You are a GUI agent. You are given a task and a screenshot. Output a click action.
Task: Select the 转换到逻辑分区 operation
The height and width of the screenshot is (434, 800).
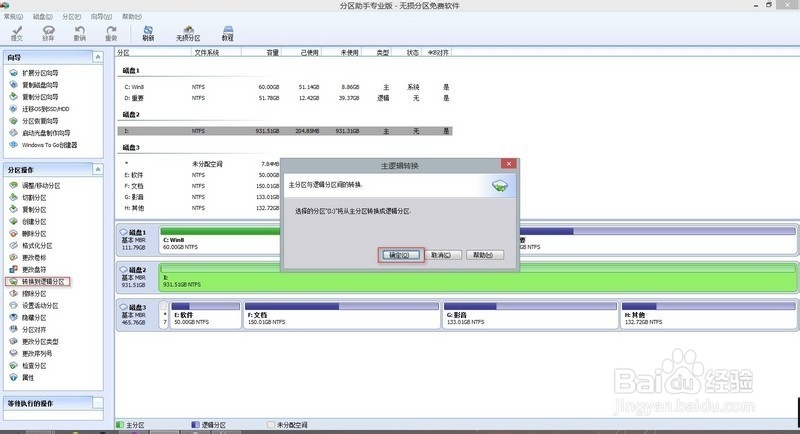pyautogui.click(x=37, y=282)
